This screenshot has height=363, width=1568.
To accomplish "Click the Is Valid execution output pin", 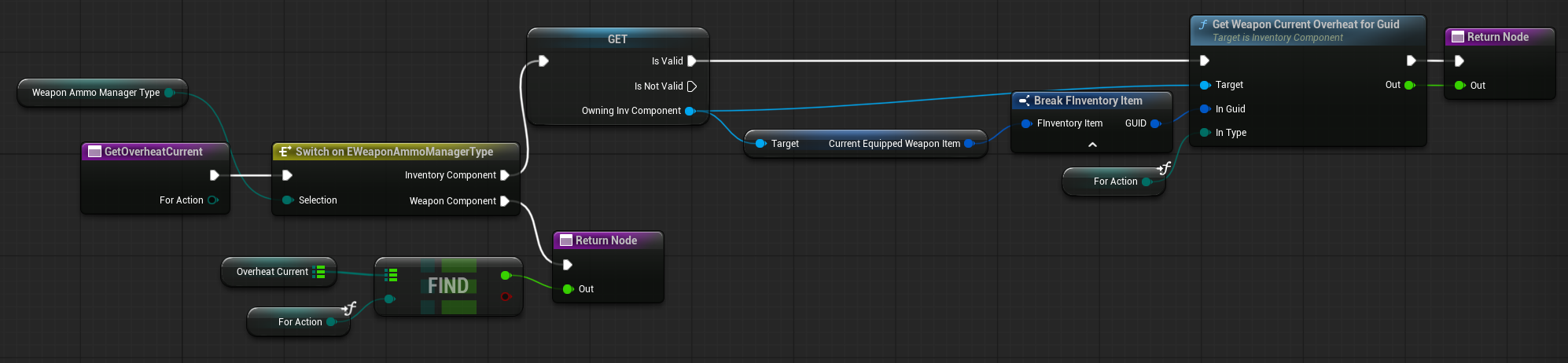I will (692, 61).
